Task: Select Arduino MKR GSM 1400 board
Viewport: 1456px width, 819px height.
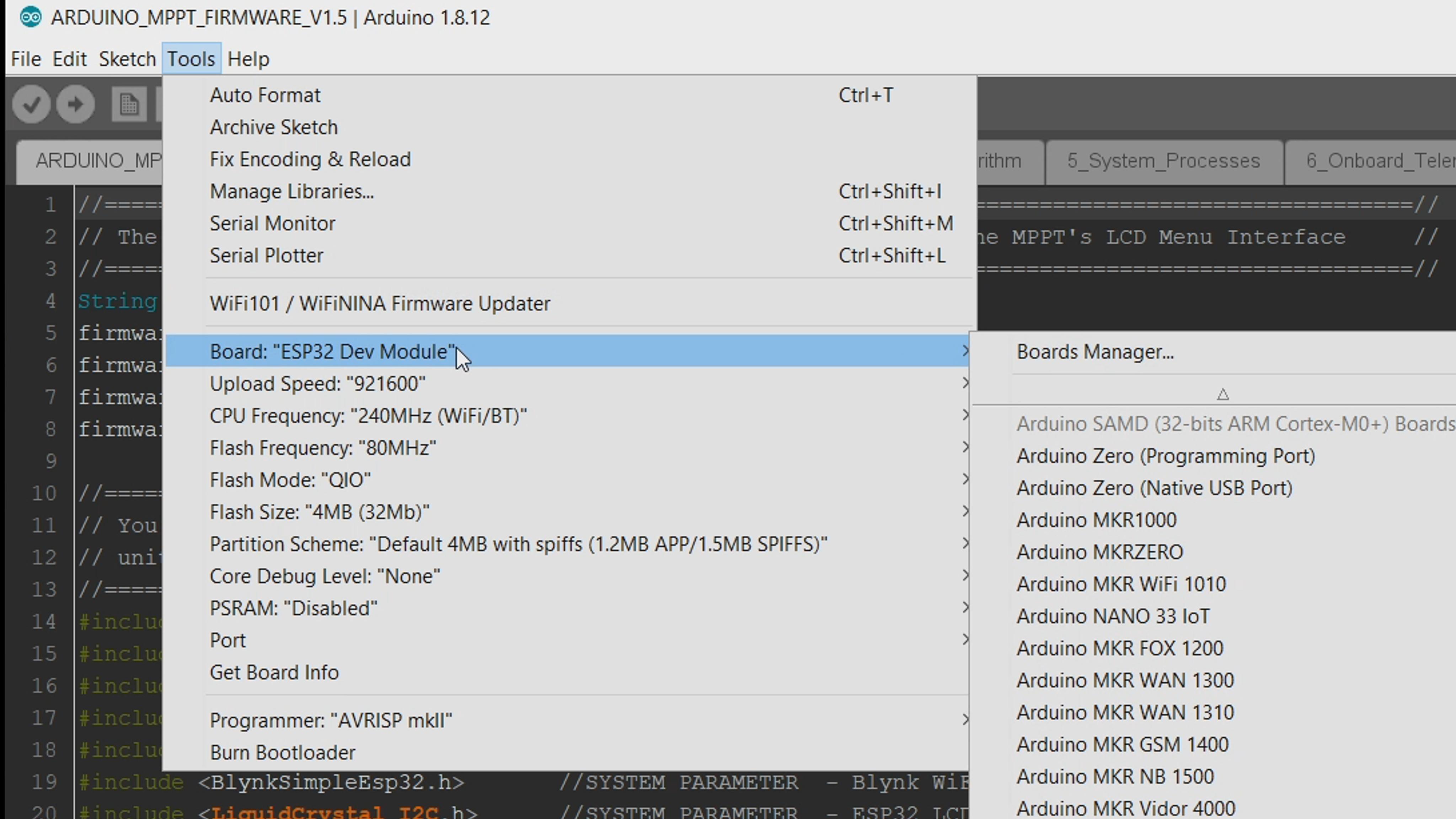Action: click(x=1214, y=744)
